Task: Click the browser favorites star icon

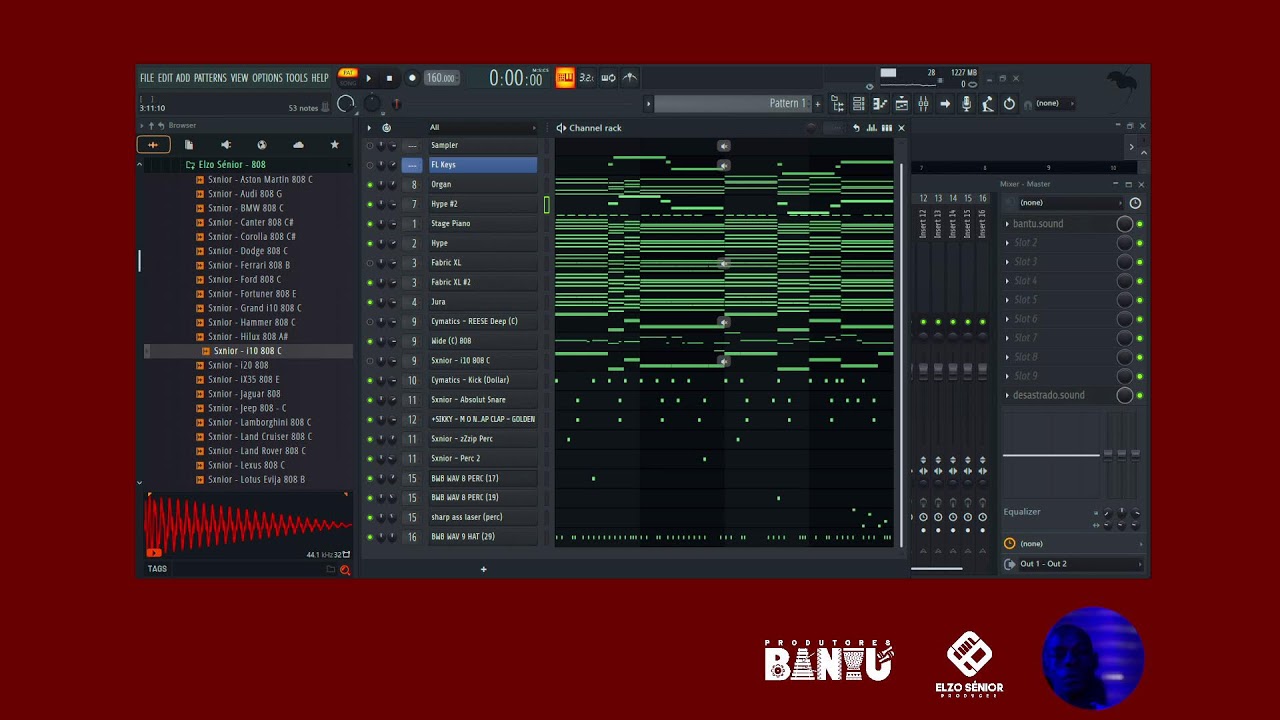Action: 334,145
